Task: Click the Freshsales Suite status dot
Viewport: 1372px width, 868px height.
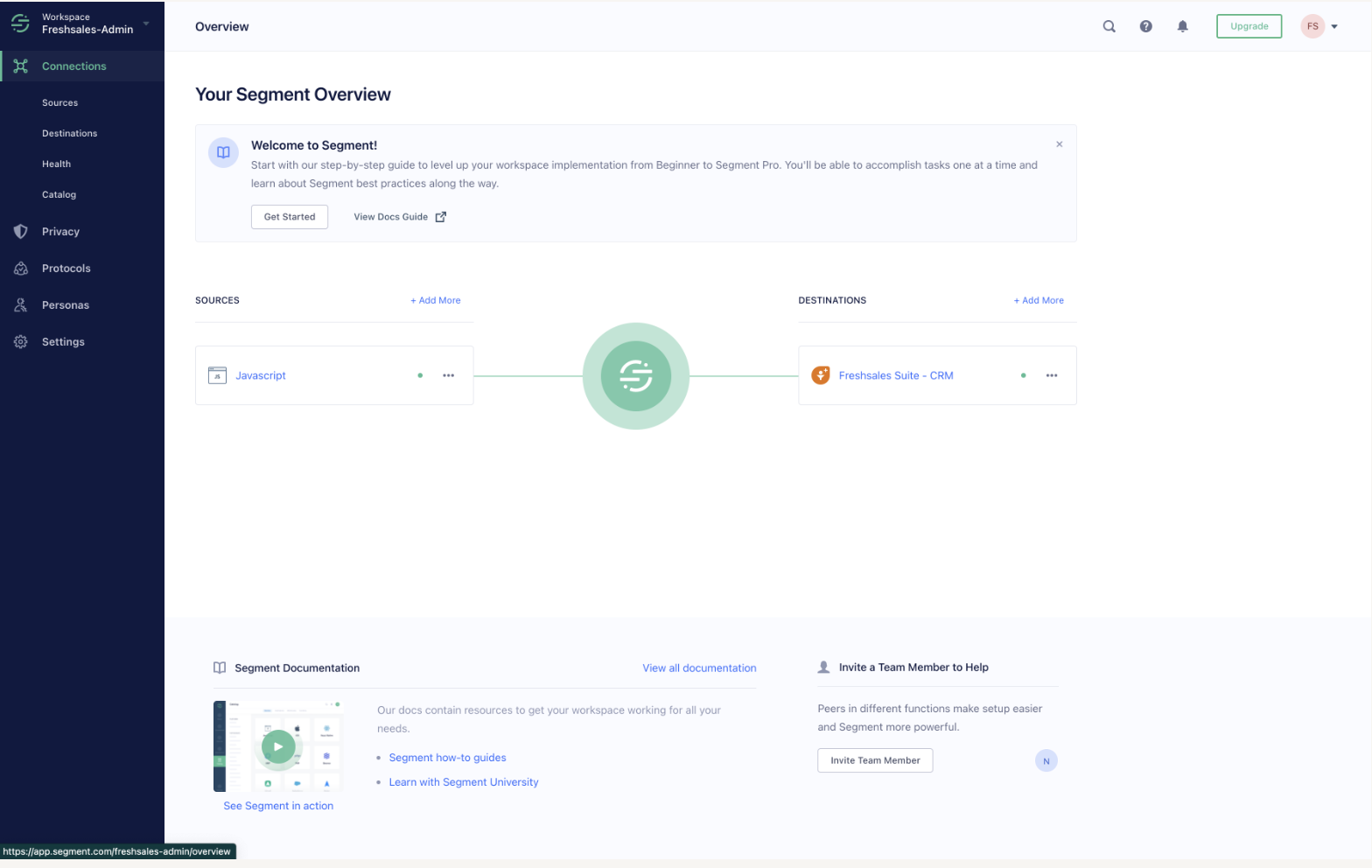Action: [1024, 375]
